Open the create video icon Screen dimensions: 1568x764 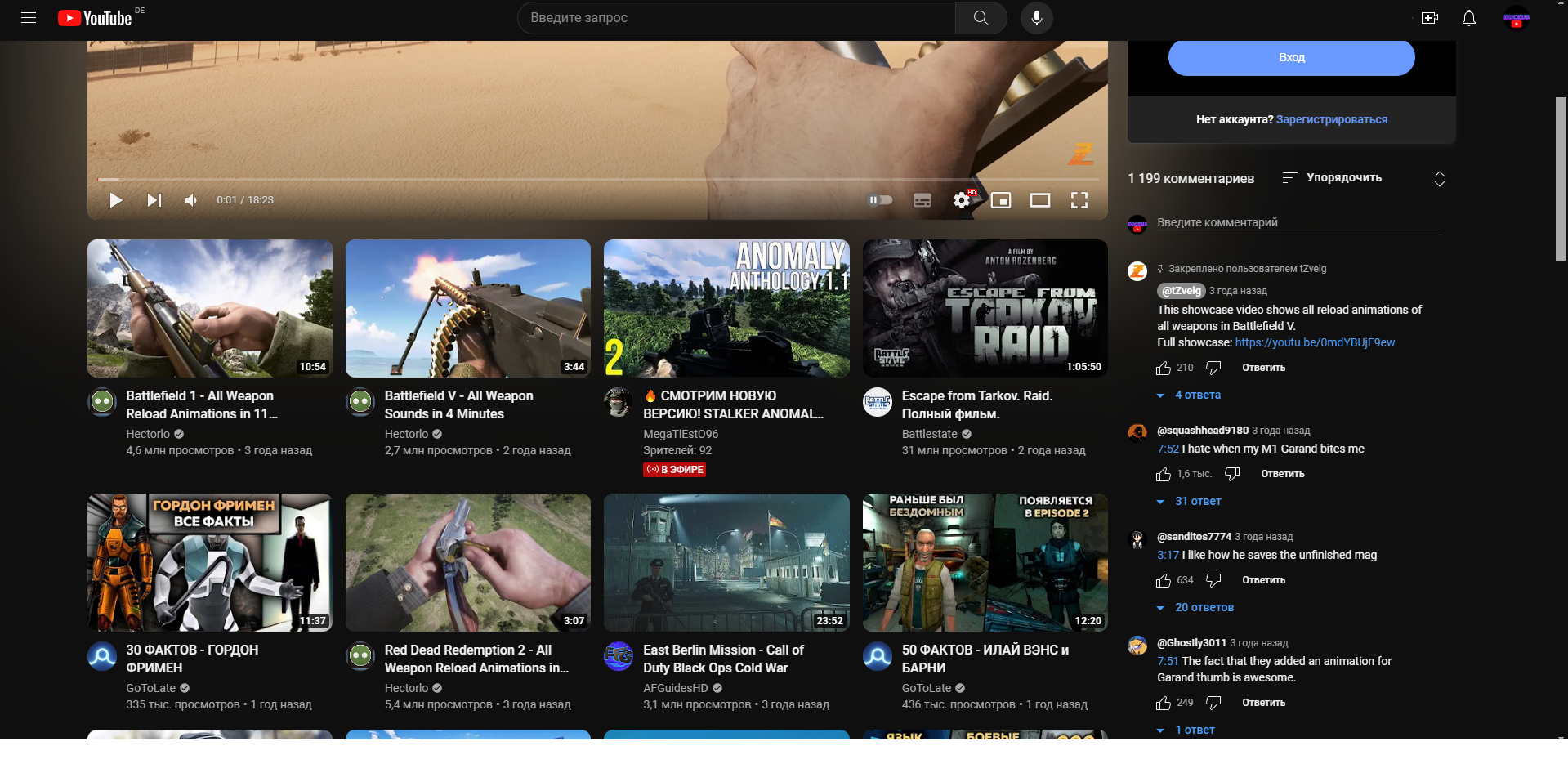point(1430,18)
